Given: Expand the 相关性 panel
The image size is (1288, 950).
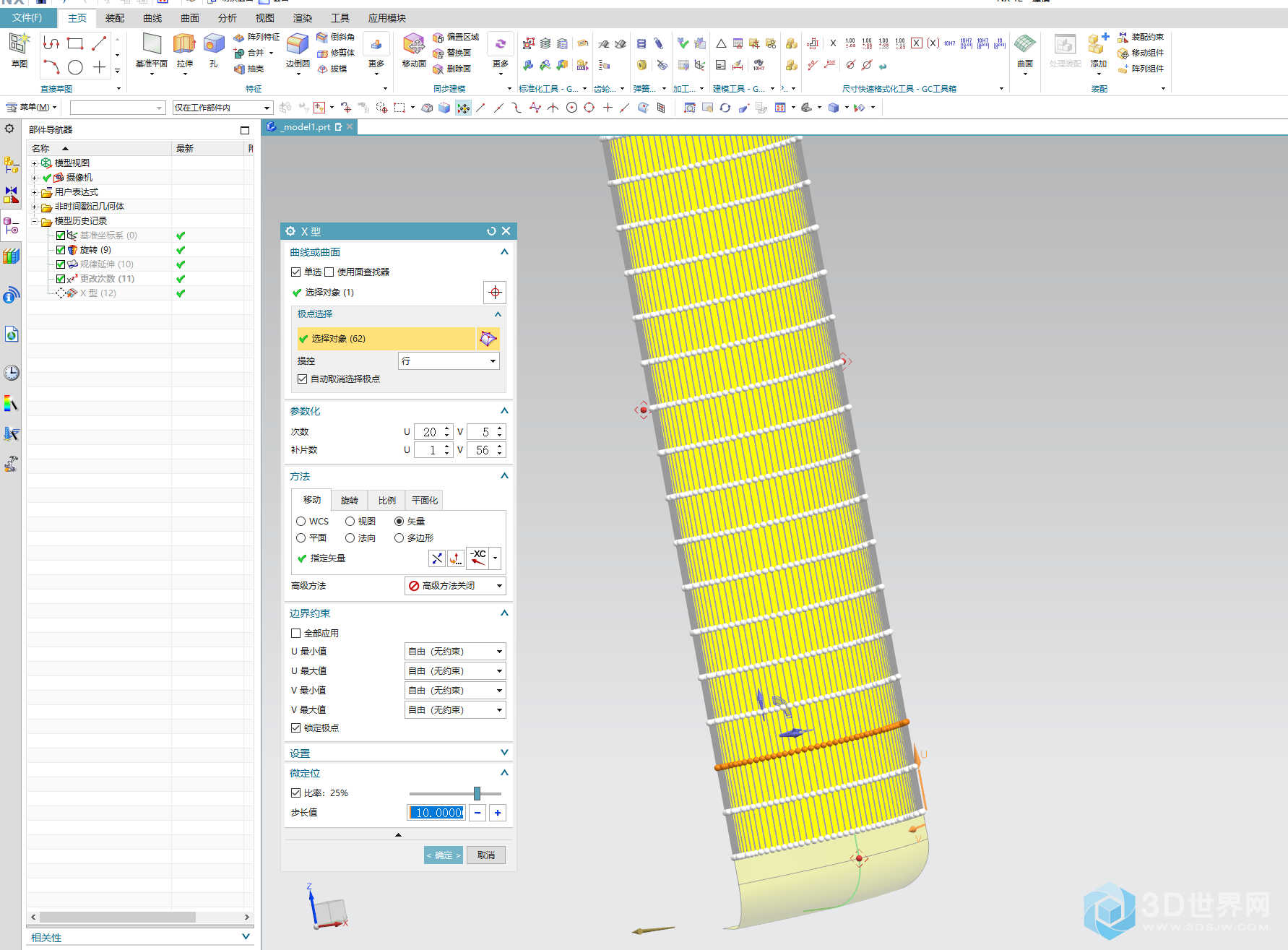Looking at the screenshot, I should (x=246, y=937).
